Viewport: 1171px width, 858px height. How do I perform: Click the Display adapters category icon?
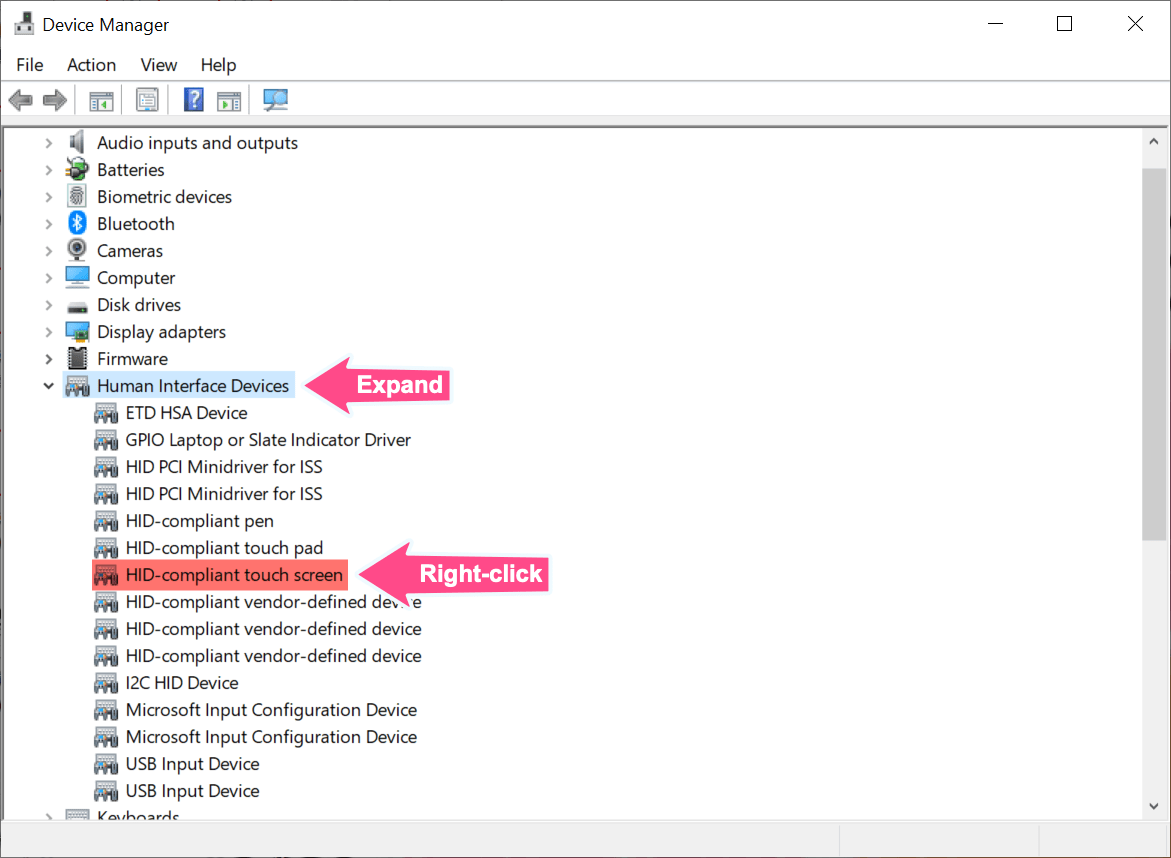(77, 331)
